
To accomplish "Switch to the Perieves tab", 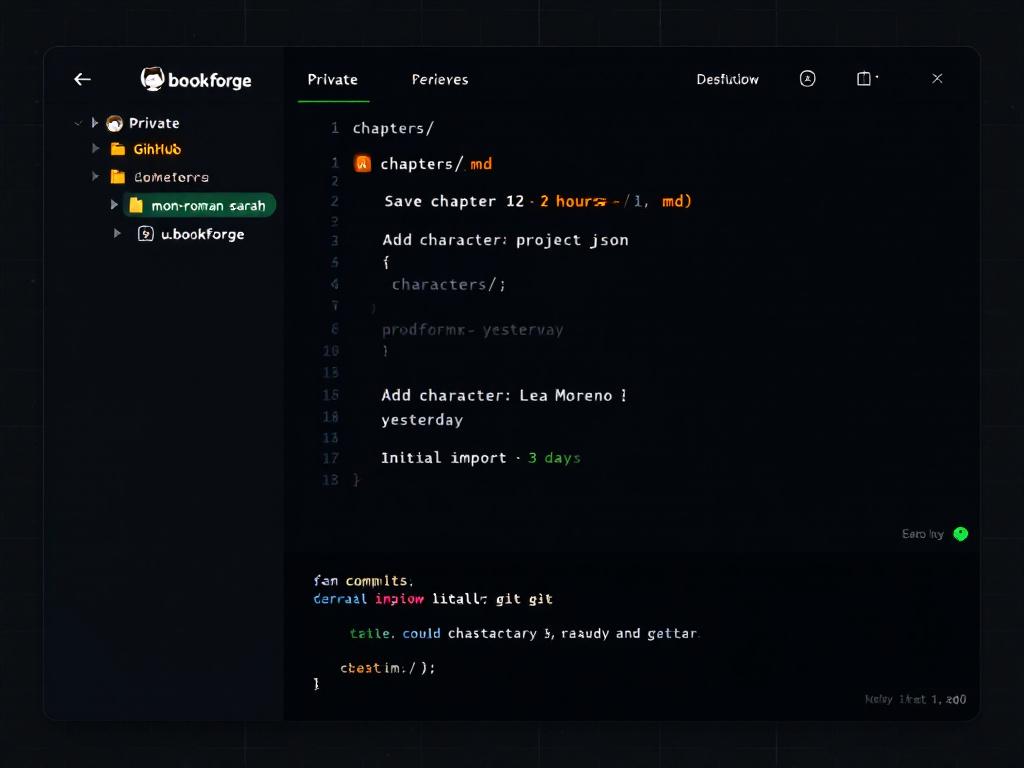I will pyautogui.click(x=440, y=79).
